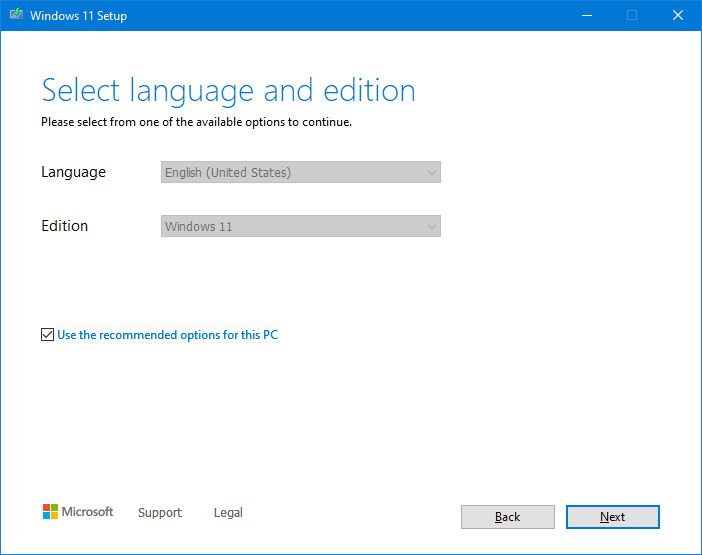Uncheck the recommended options checkbox
The width and height of the screenshot is (702, 555).
tap(47, 335)
